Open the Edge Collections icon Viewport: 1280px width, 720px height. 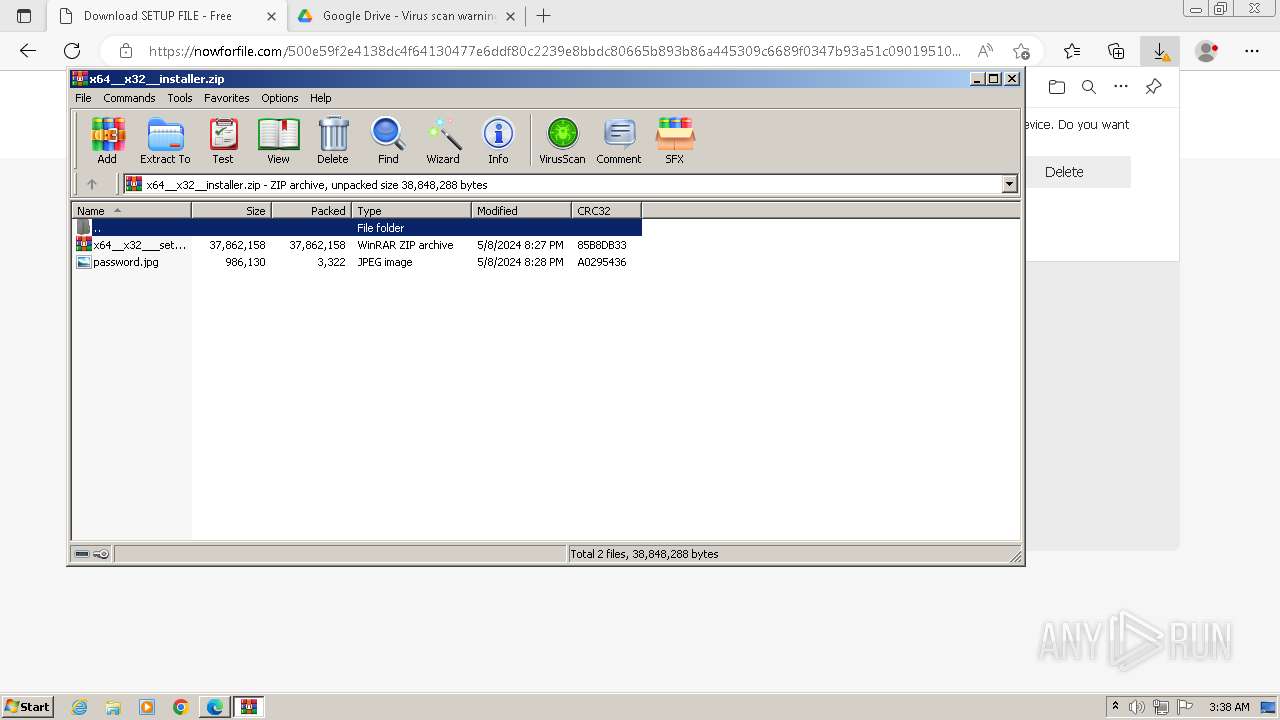click(1116, 51)
